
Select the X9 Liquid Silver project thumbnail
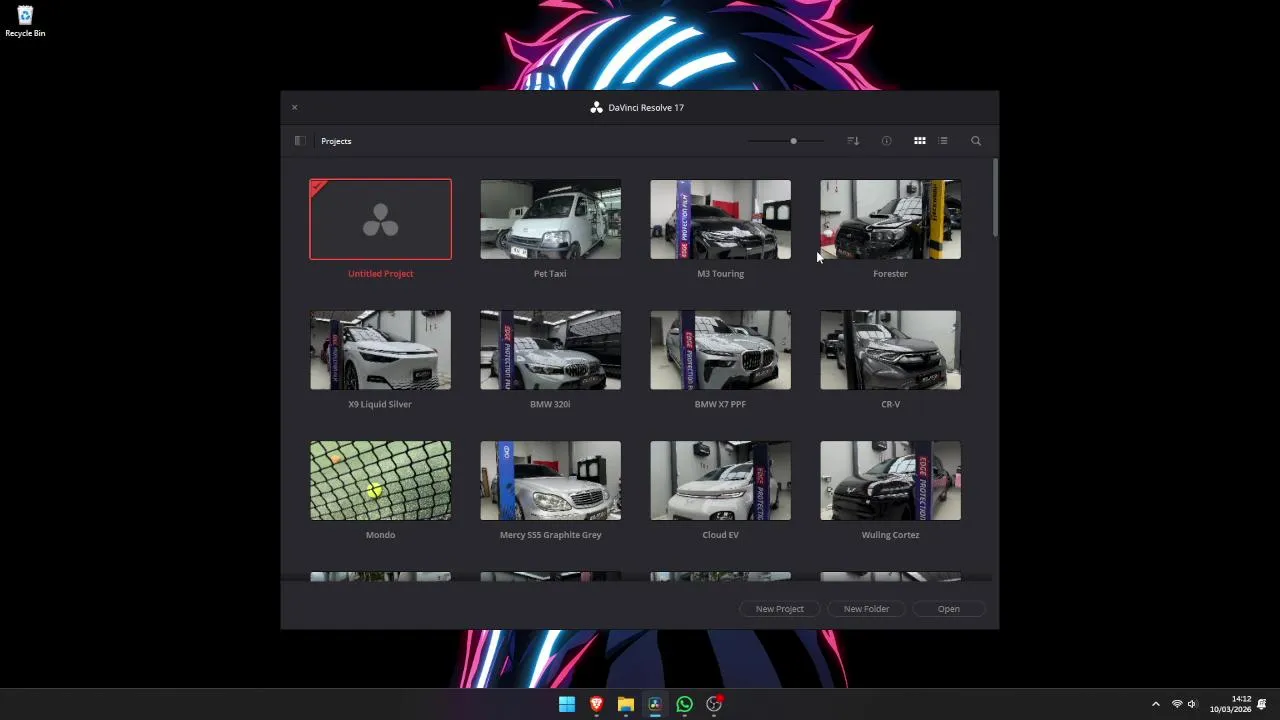click(380, 350)
